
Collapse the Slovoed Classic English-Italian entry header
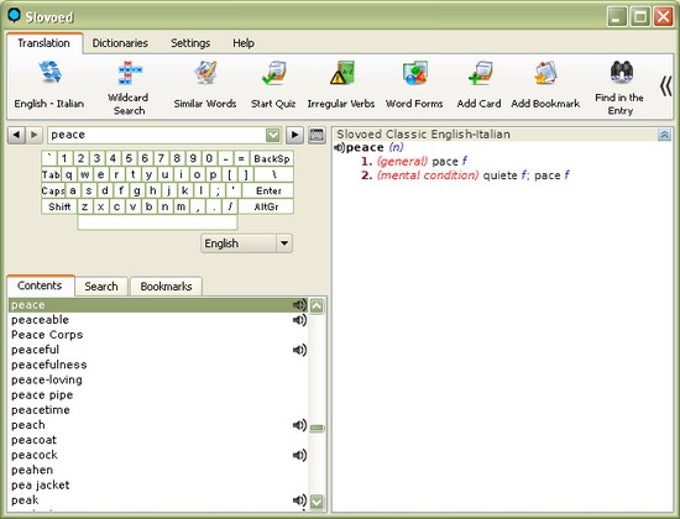coord(664,135)
